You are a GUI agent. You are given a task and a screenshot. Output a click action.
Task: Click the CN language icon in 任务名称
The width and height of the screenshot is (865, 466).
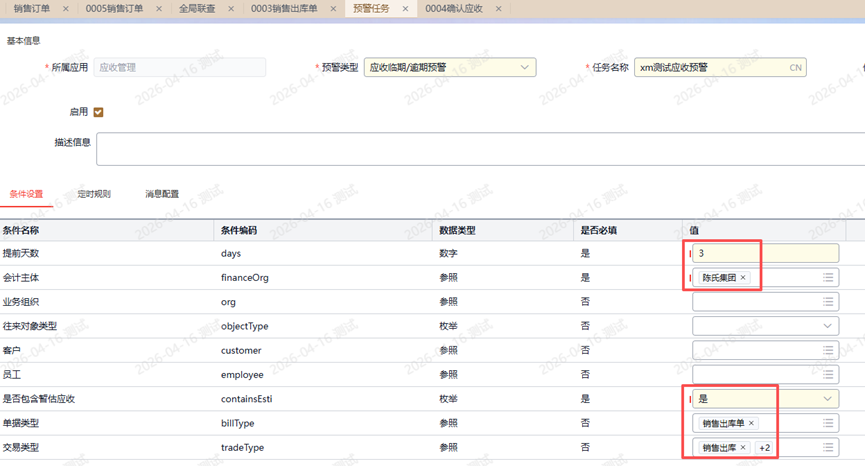(x=795, y=68)
